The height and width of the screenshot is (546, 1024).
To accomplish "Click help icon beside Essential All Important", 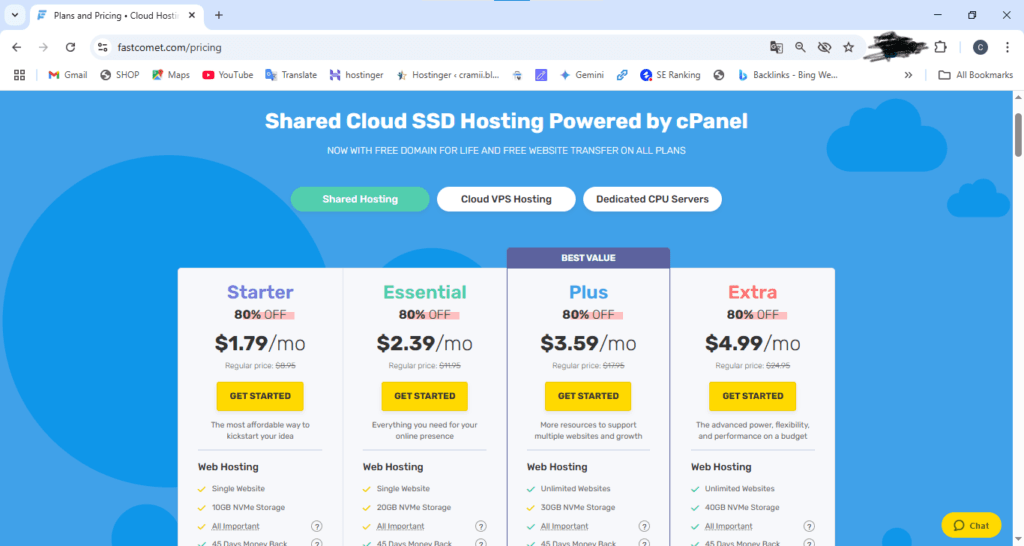I will coord(481,526).
